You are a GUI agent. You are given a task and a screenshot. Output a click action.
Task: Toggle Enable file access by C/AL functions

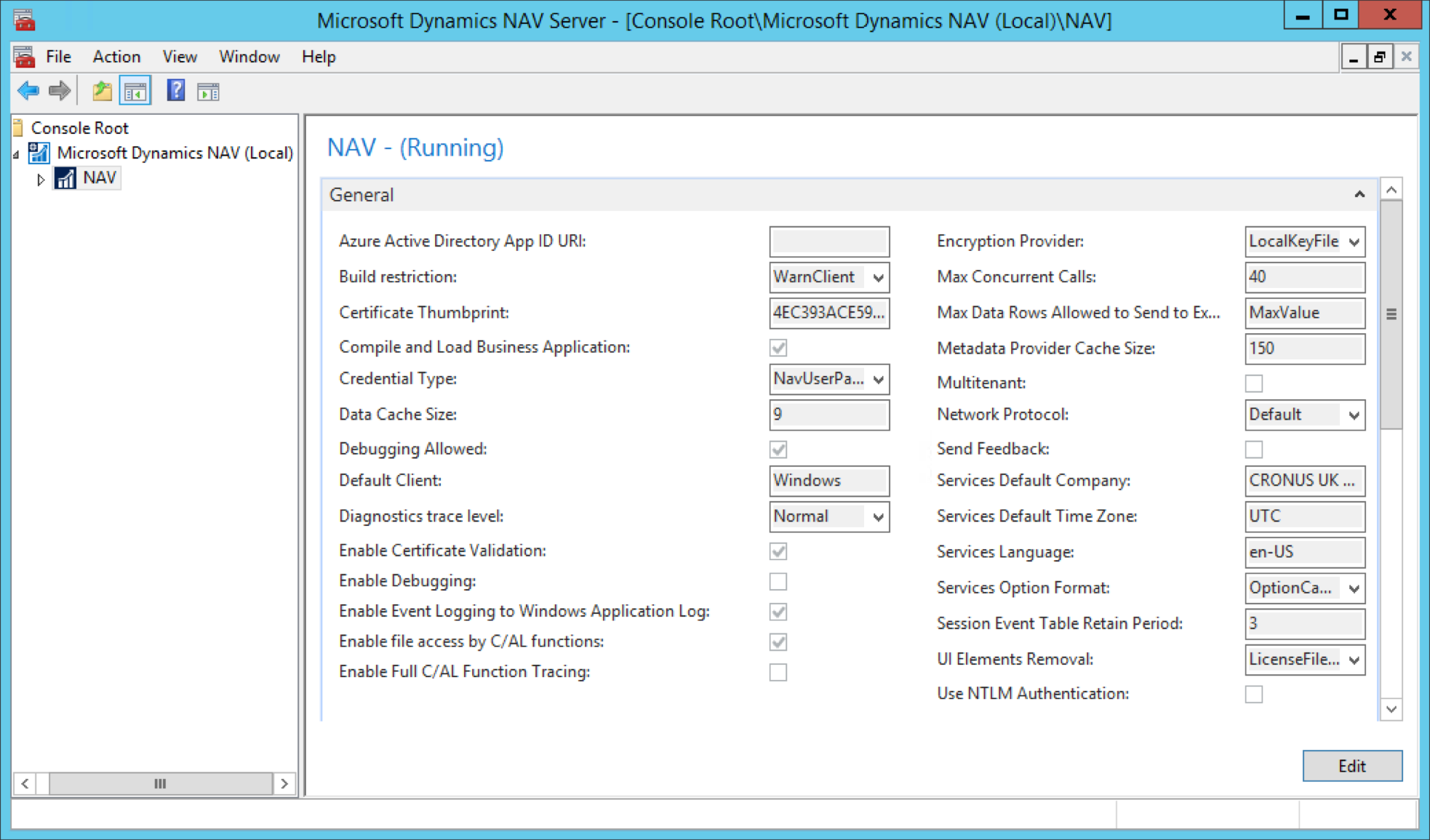778,642
